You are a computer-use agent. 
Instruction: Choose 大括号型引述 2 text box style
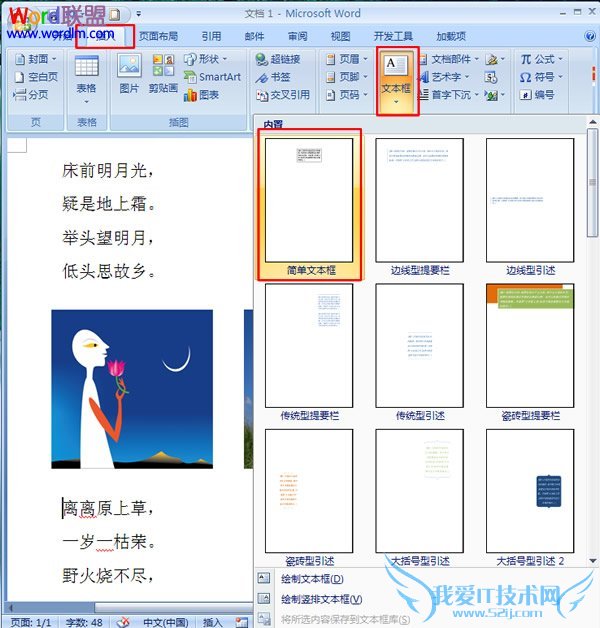pos(530,497)
